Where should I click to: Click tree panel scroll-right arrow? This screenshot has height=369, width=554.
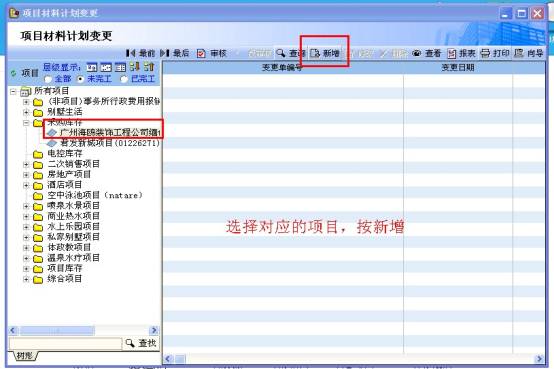coord(154,330)
